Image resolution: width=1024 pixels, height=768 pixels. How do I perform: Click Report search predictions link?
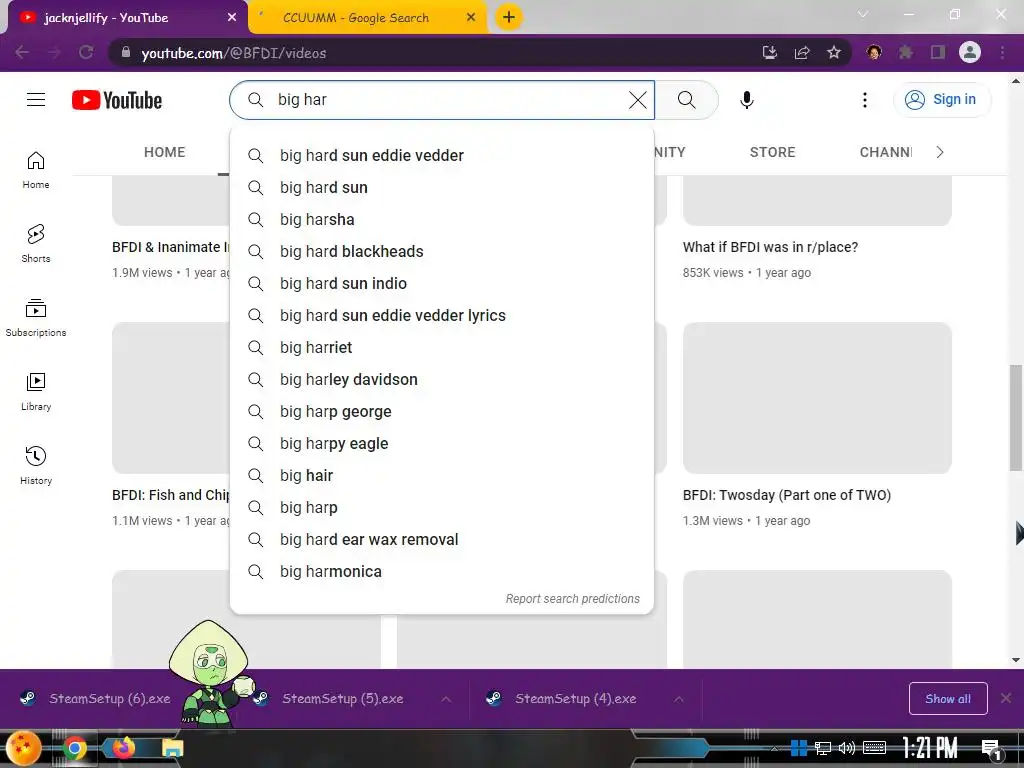click(572, 598)
